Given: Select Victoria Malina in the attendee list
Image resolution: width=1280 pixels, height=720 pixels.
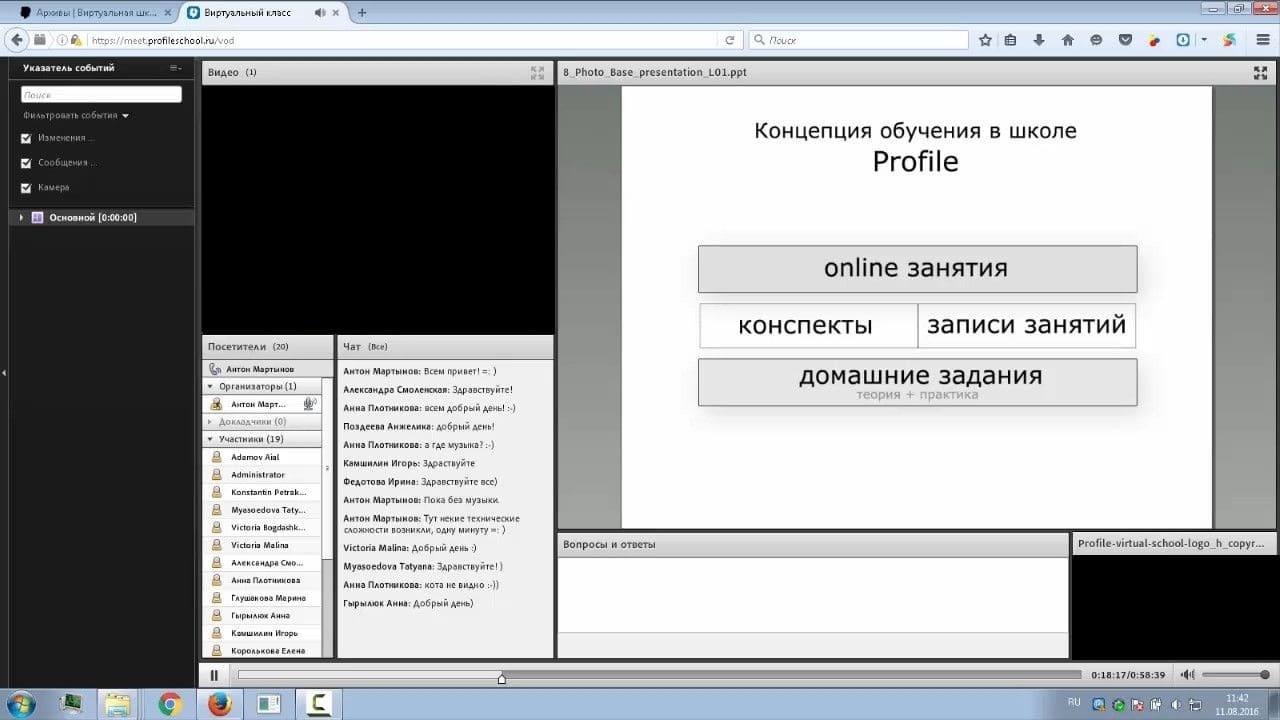Looking at the screenshot, I should tap(262, 545).
